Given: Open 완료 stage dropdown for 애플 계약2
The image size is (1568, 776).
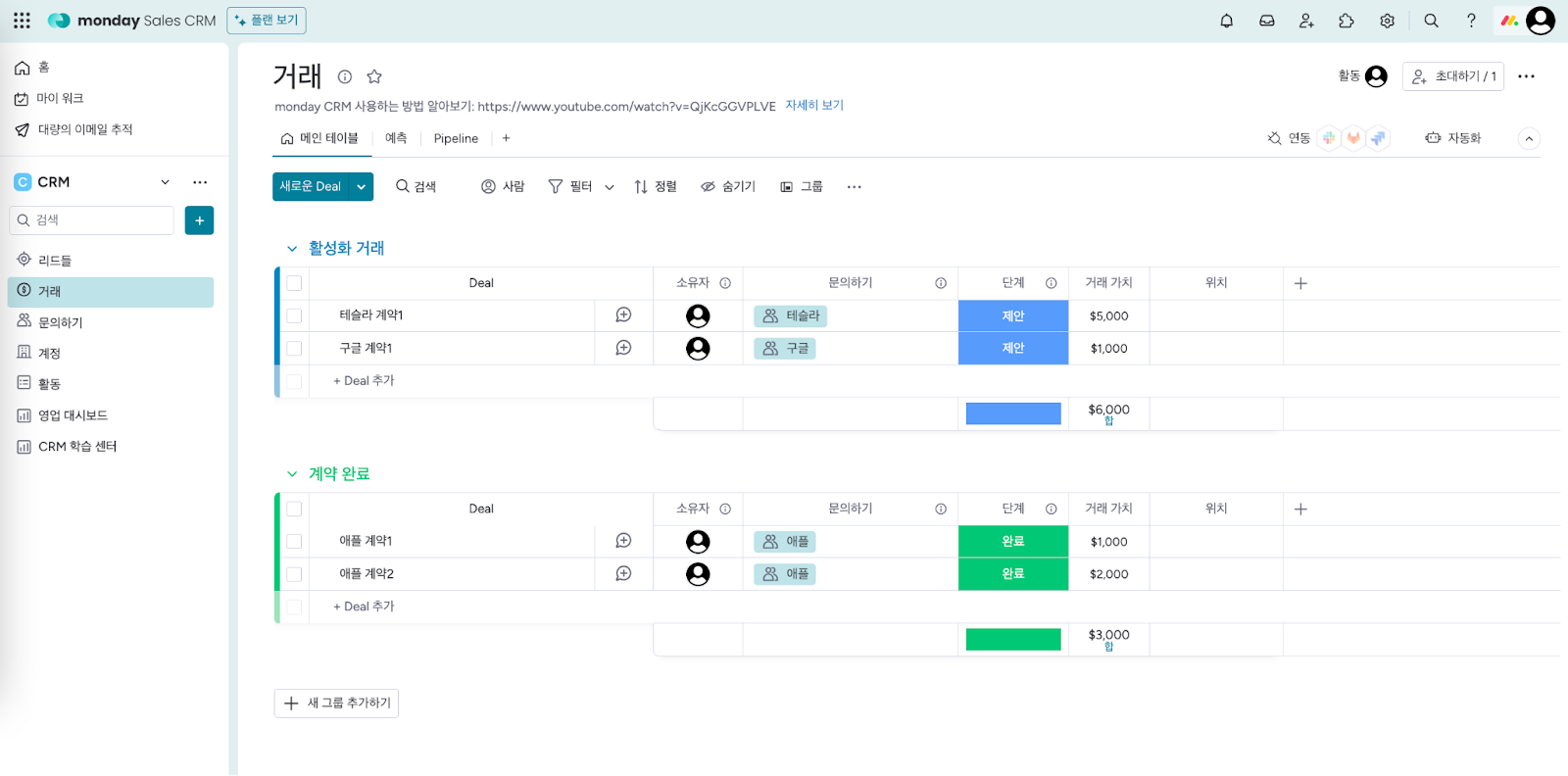Looking at the screenshot, I should [1013, 574].
